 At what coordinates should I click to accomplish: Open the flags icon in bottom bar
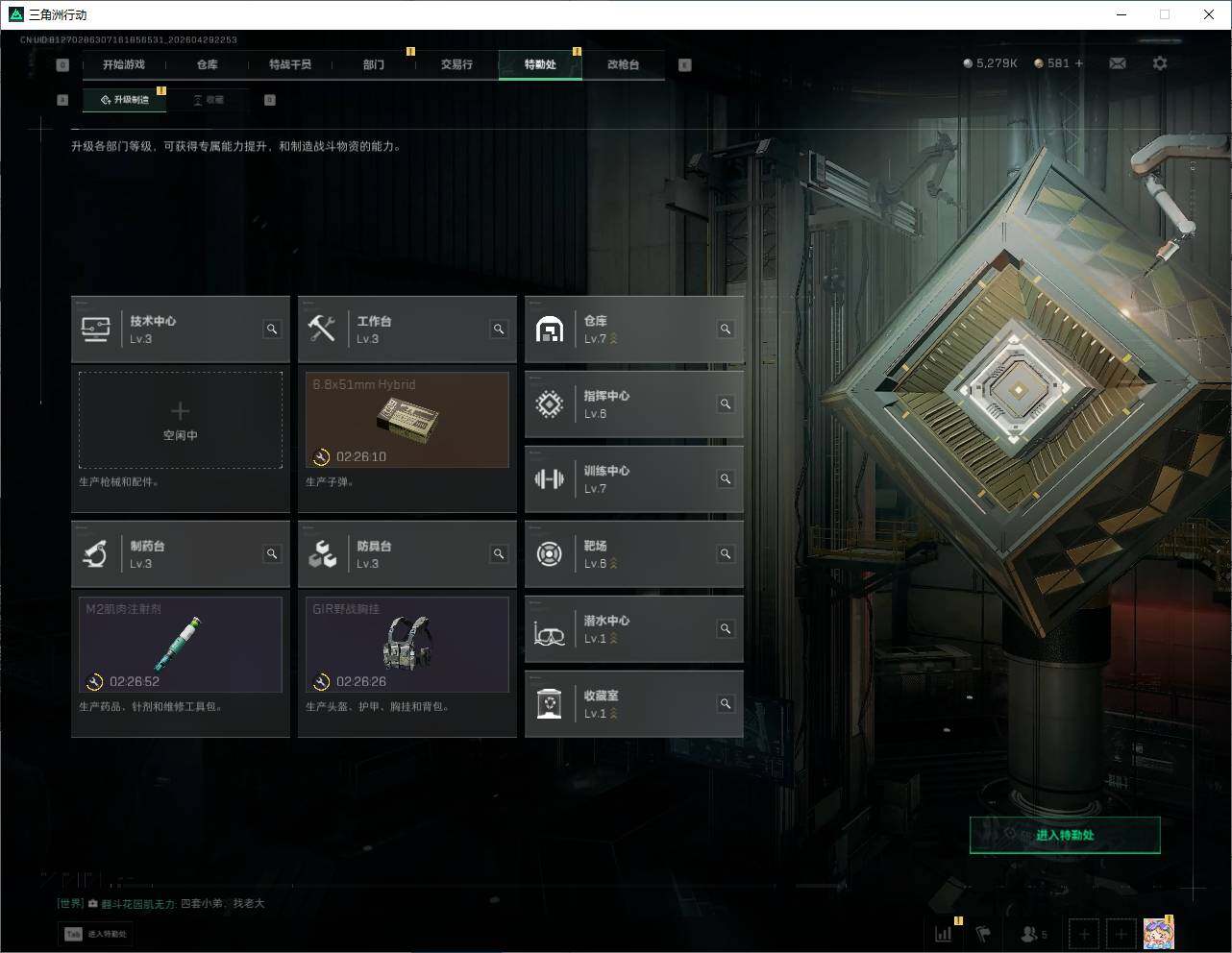[983, 933]
